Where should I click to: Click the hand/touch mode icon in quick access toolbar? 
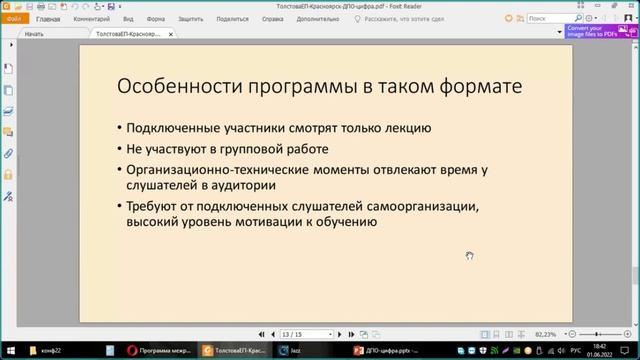pos(98,7)
